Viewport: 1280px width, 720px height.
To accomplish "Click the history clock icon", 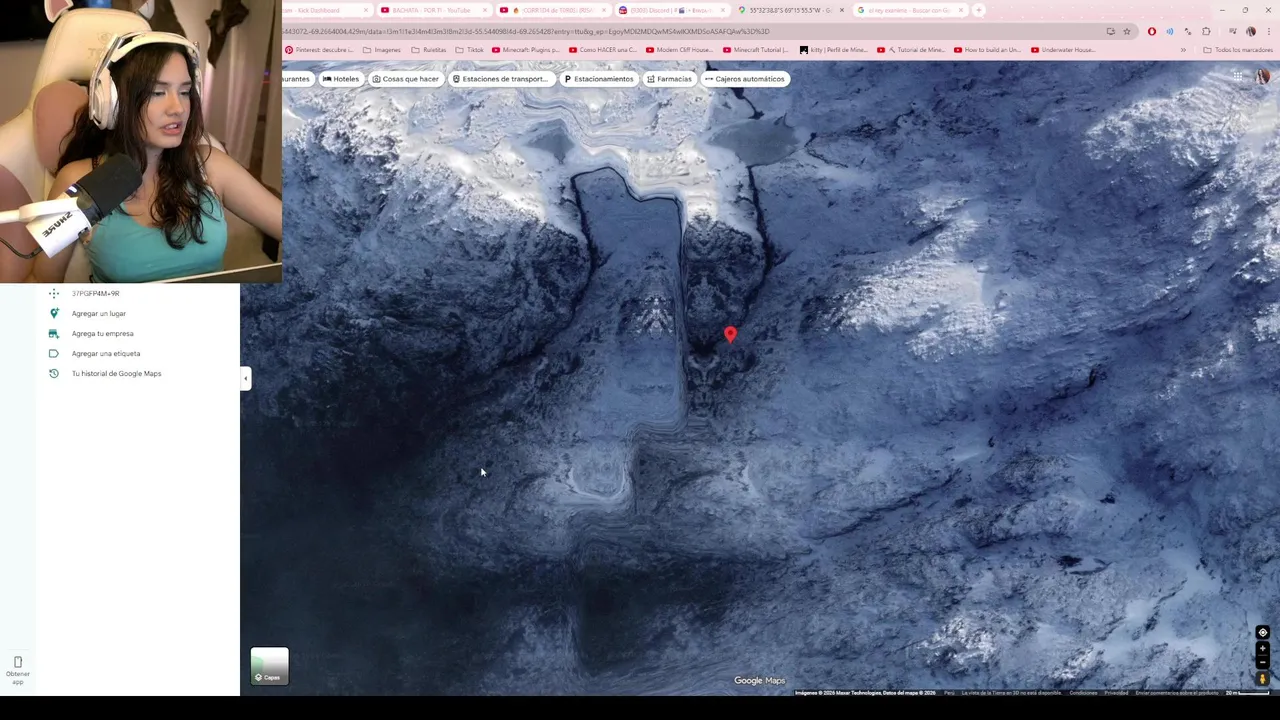I will pos(54,374).
